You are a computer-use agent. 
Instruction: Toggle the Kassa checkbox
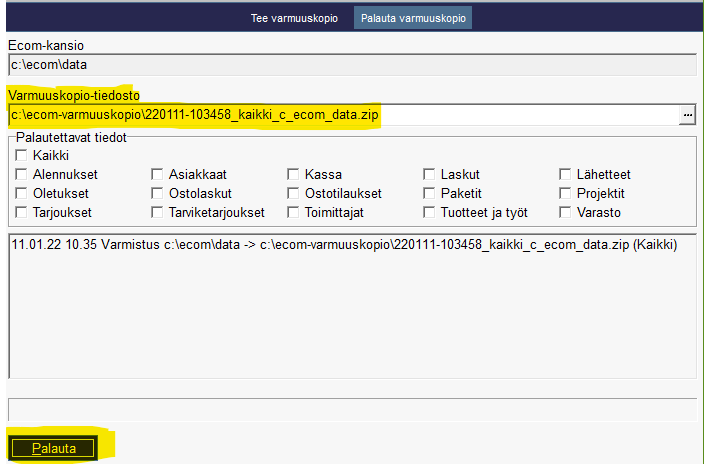click(293, 174)
